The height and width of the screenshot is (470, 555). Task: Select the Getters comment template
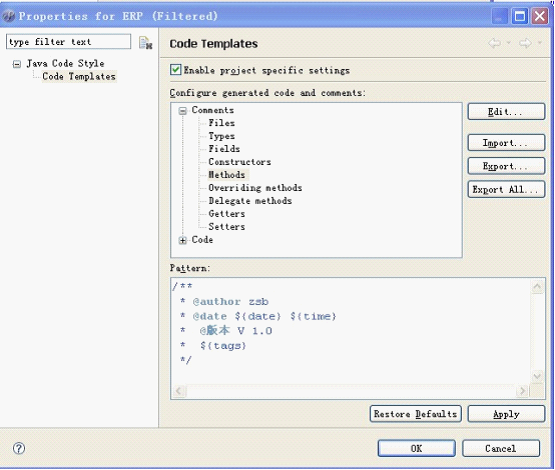point(227,214)
